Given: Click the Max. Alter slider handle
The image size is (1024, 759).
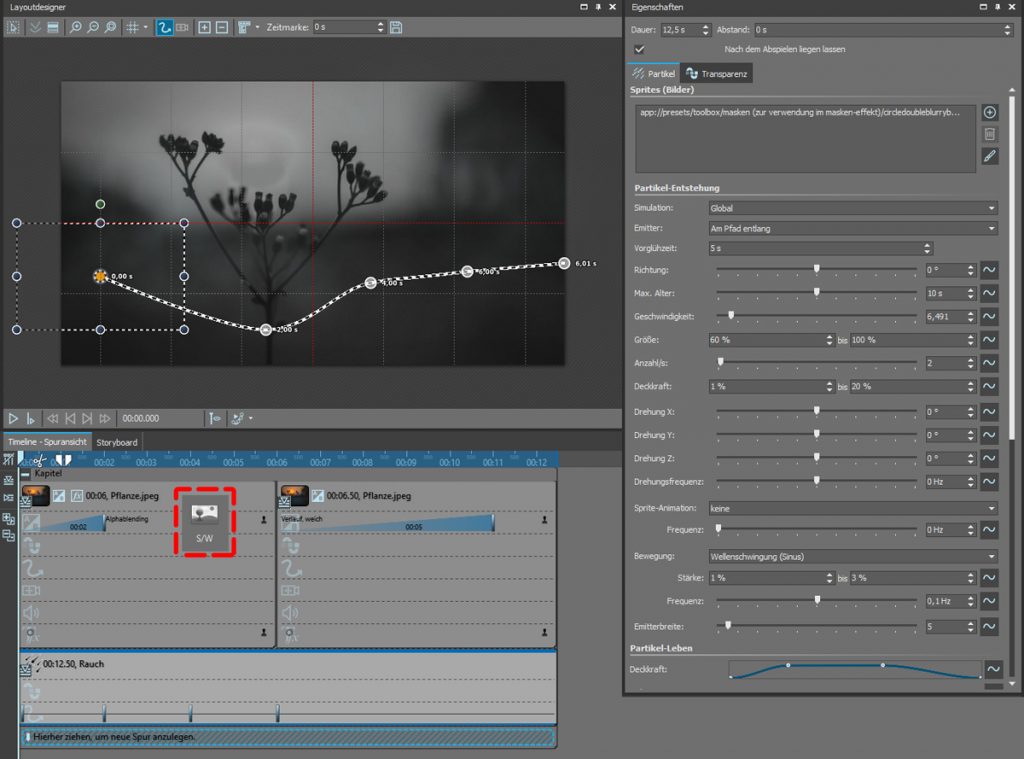Looking at the screenshot, I should click(817, 293).
